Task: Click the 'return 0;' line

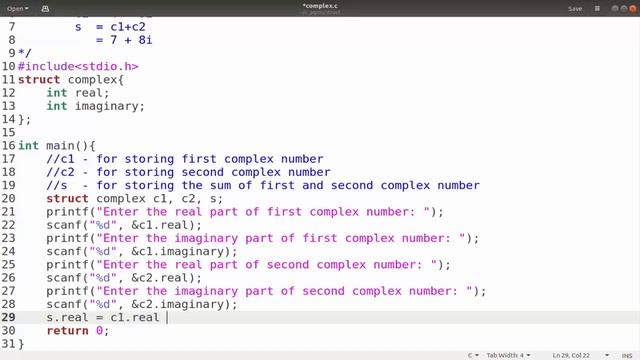Action: tap(78, 331)
